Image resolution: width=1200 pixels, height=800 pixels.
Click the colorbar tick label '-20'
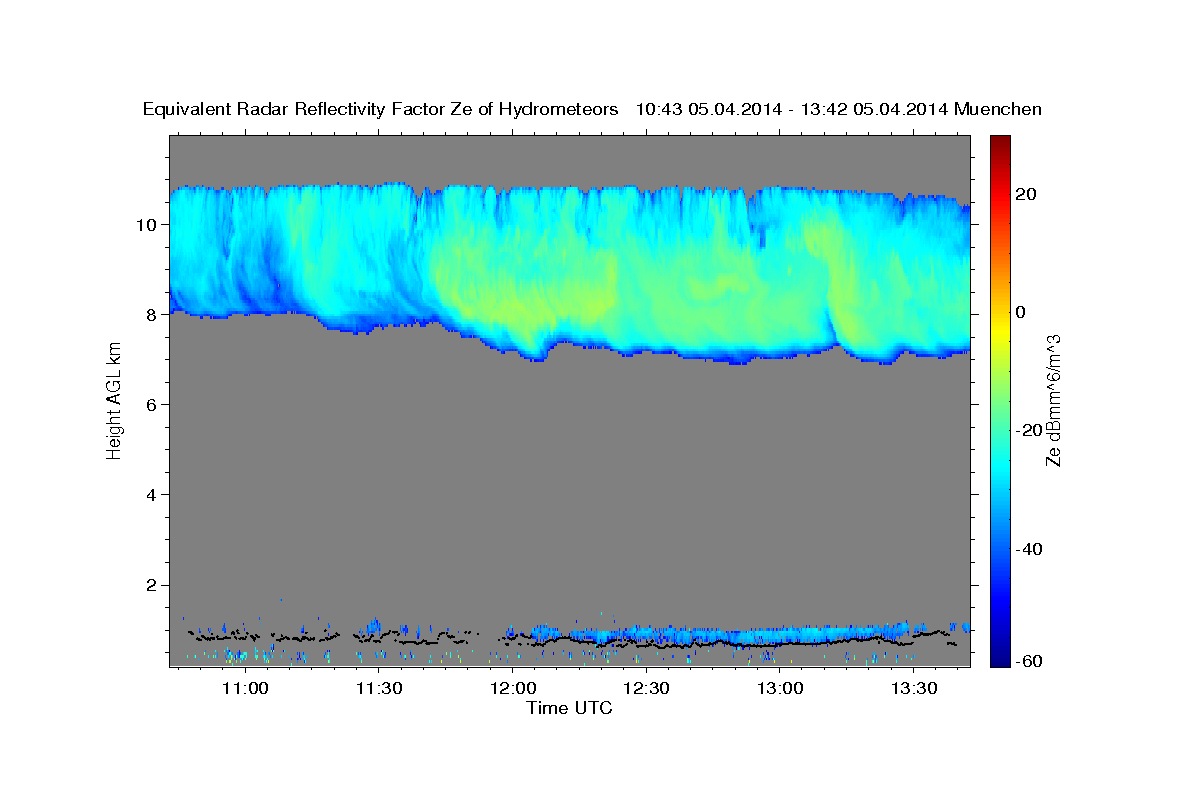pyautogui.click(x=1030, y=431)
